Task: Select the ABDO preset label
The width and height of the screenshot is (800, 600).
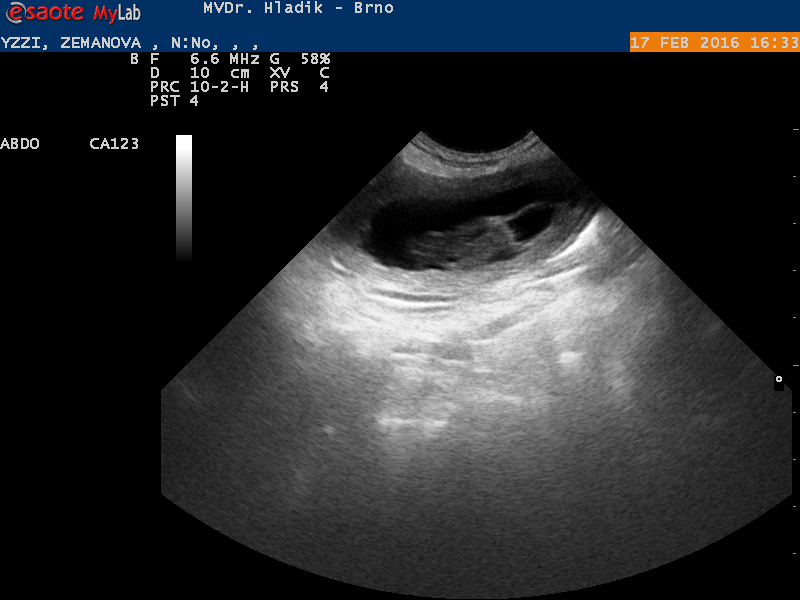Action: pyautogui.click(x=20, y=144)
